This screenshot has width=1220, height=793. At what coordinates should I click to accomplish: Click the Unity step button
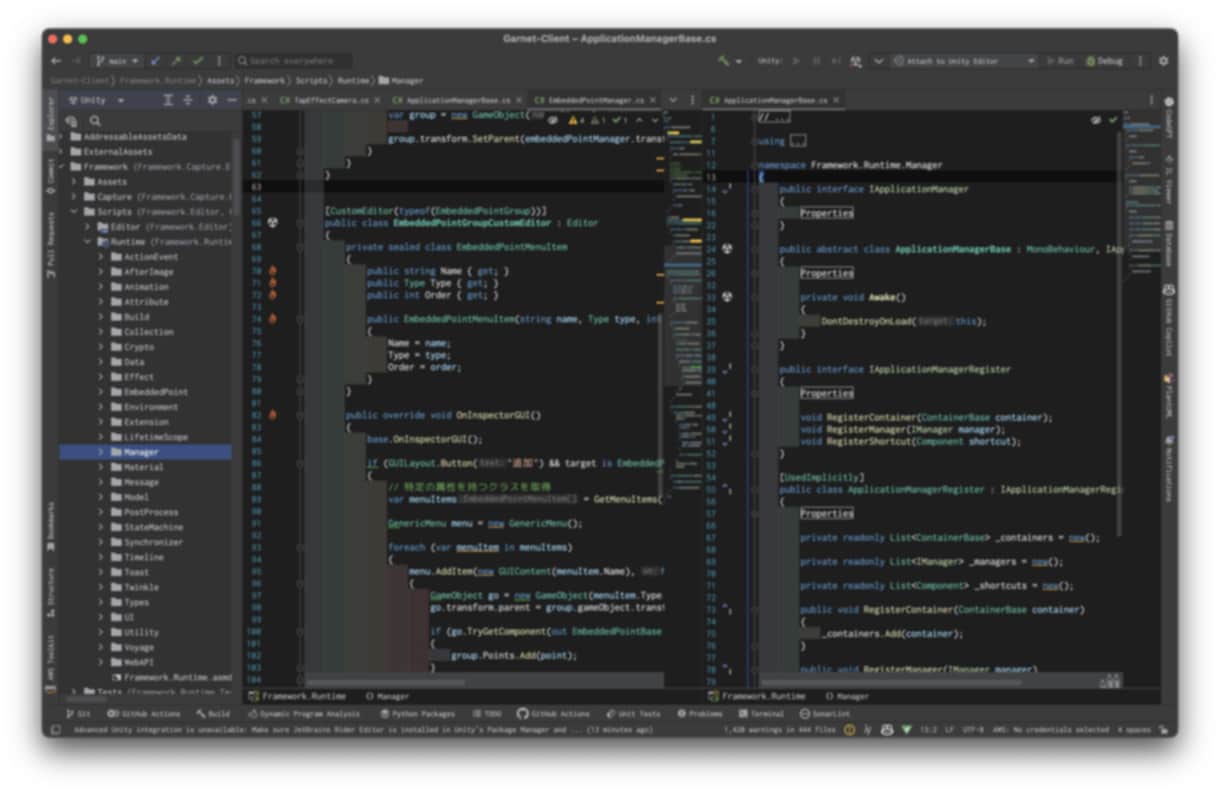coord(836,61)
